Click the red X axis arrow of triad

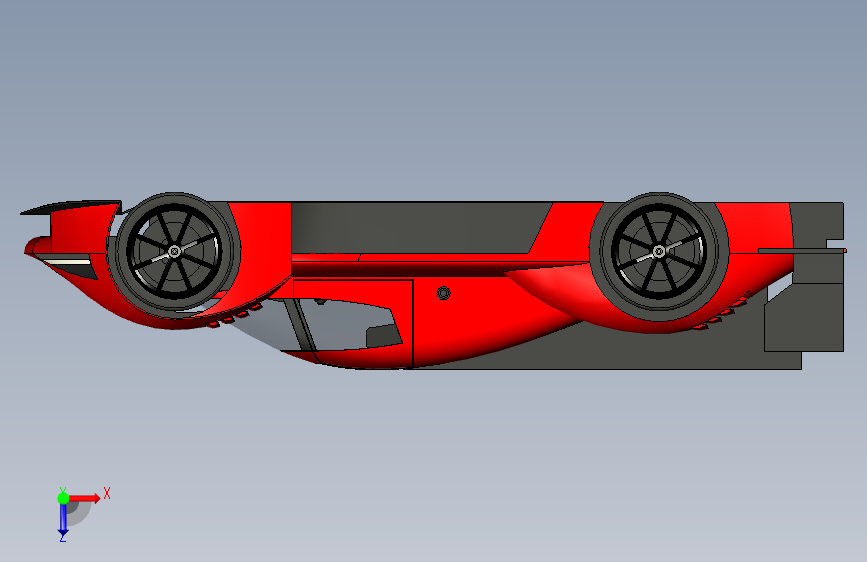tap(84, 498)
